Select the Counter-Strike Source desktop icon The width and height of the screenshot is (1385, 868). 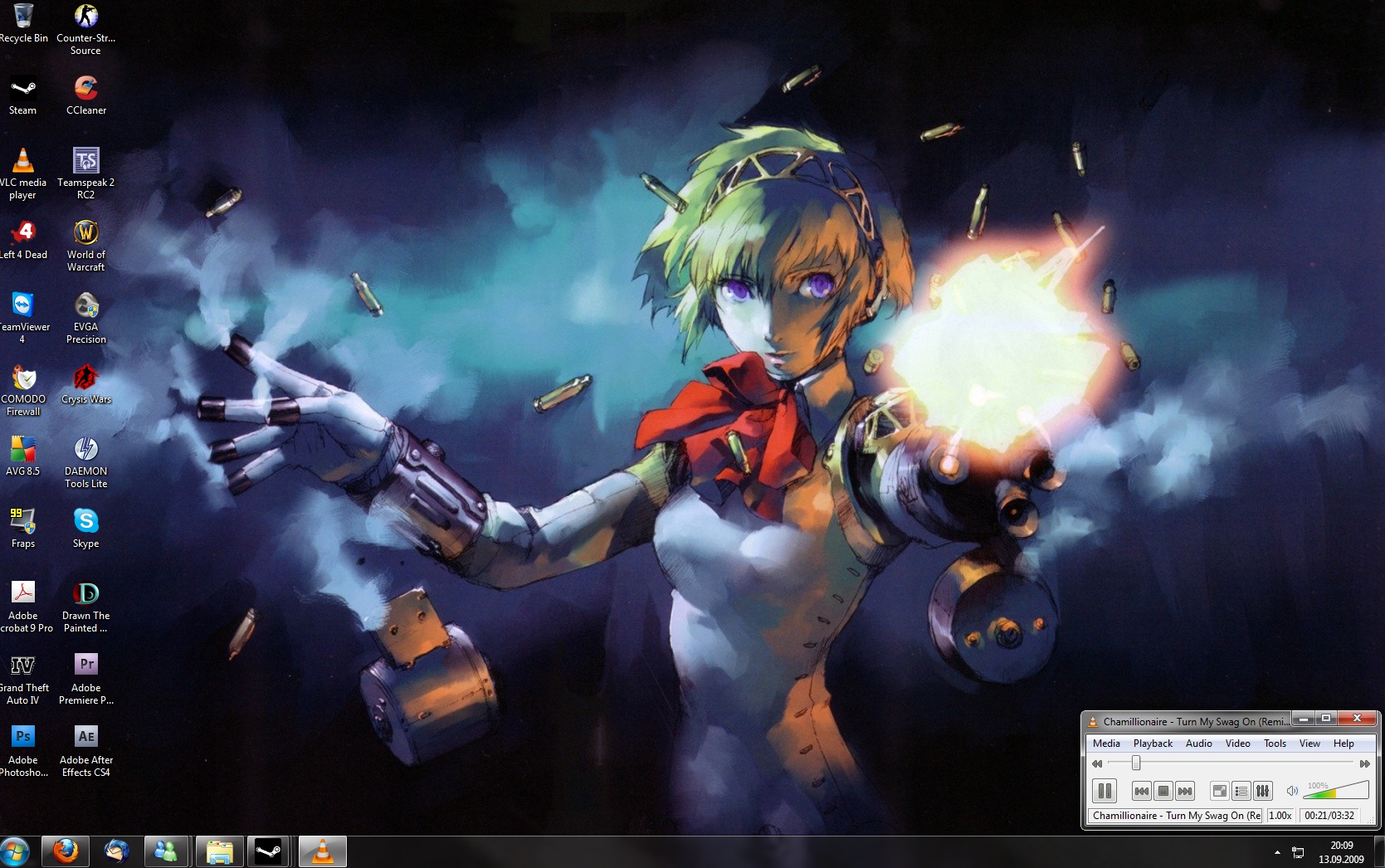pos(85,30)
